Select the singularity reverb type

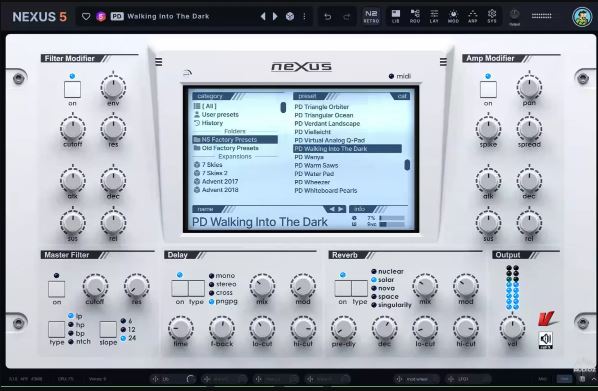pos(391,305)
